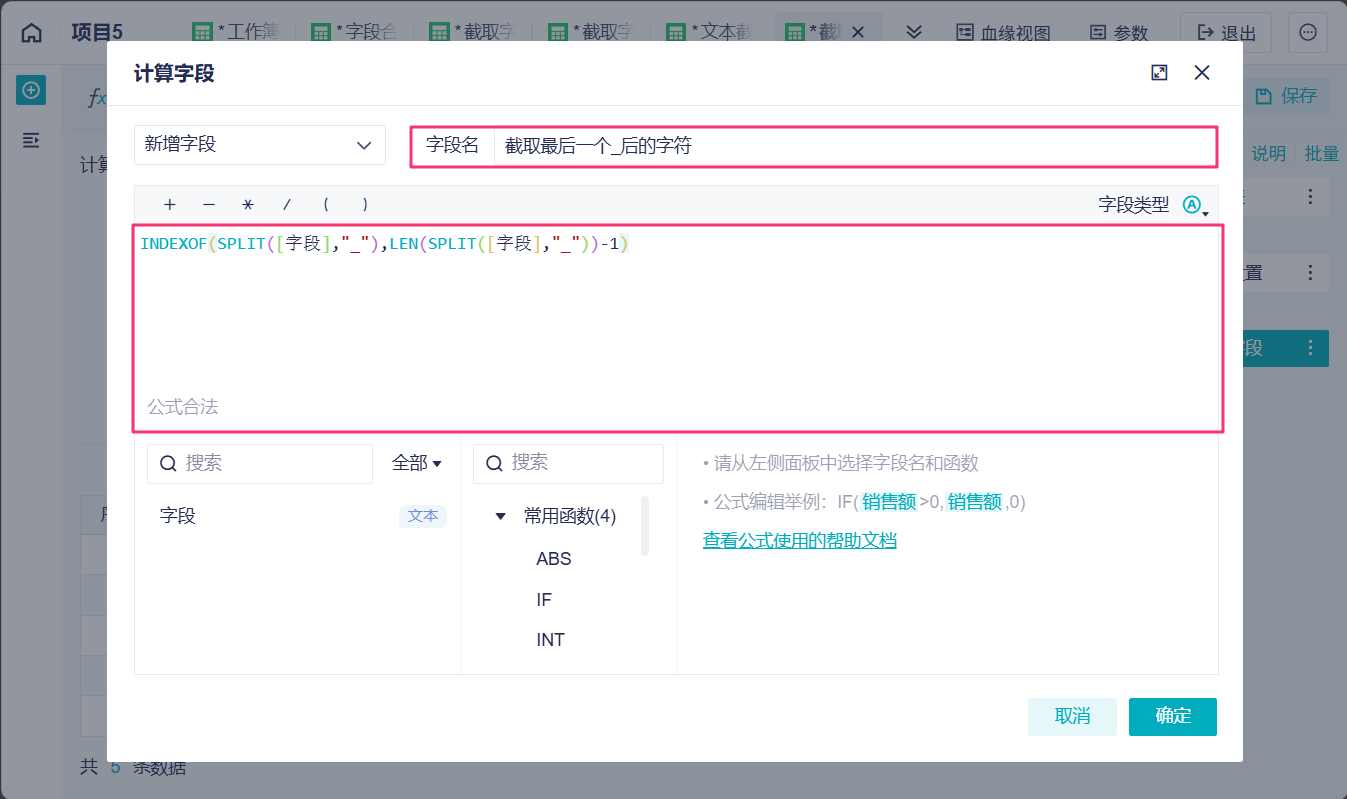
Task: Open the 新增字段 dropdown
Action: click(x=260, y=145)
